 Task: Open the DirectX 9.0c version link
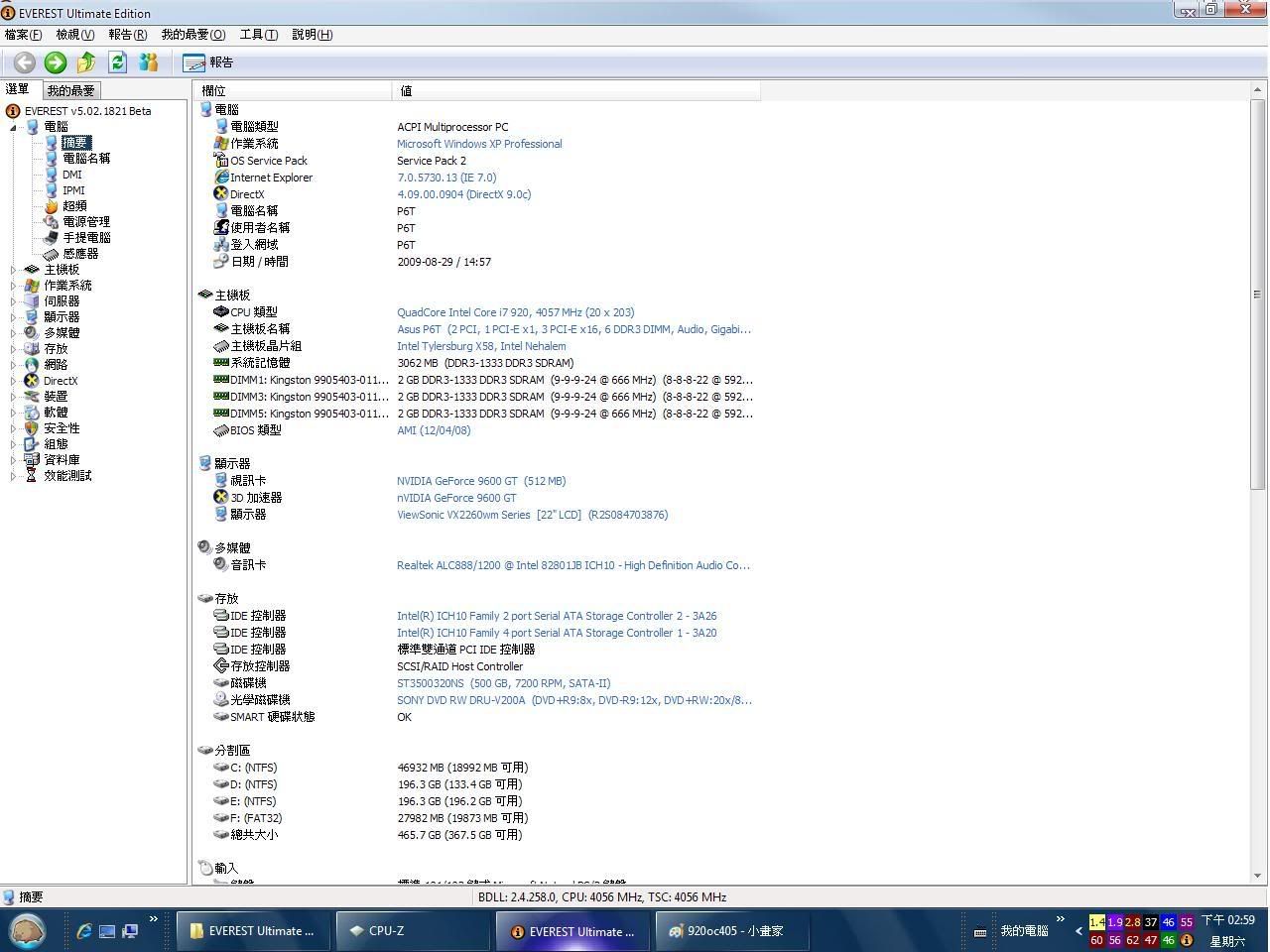pyautogui.click(x=463, y=194)
